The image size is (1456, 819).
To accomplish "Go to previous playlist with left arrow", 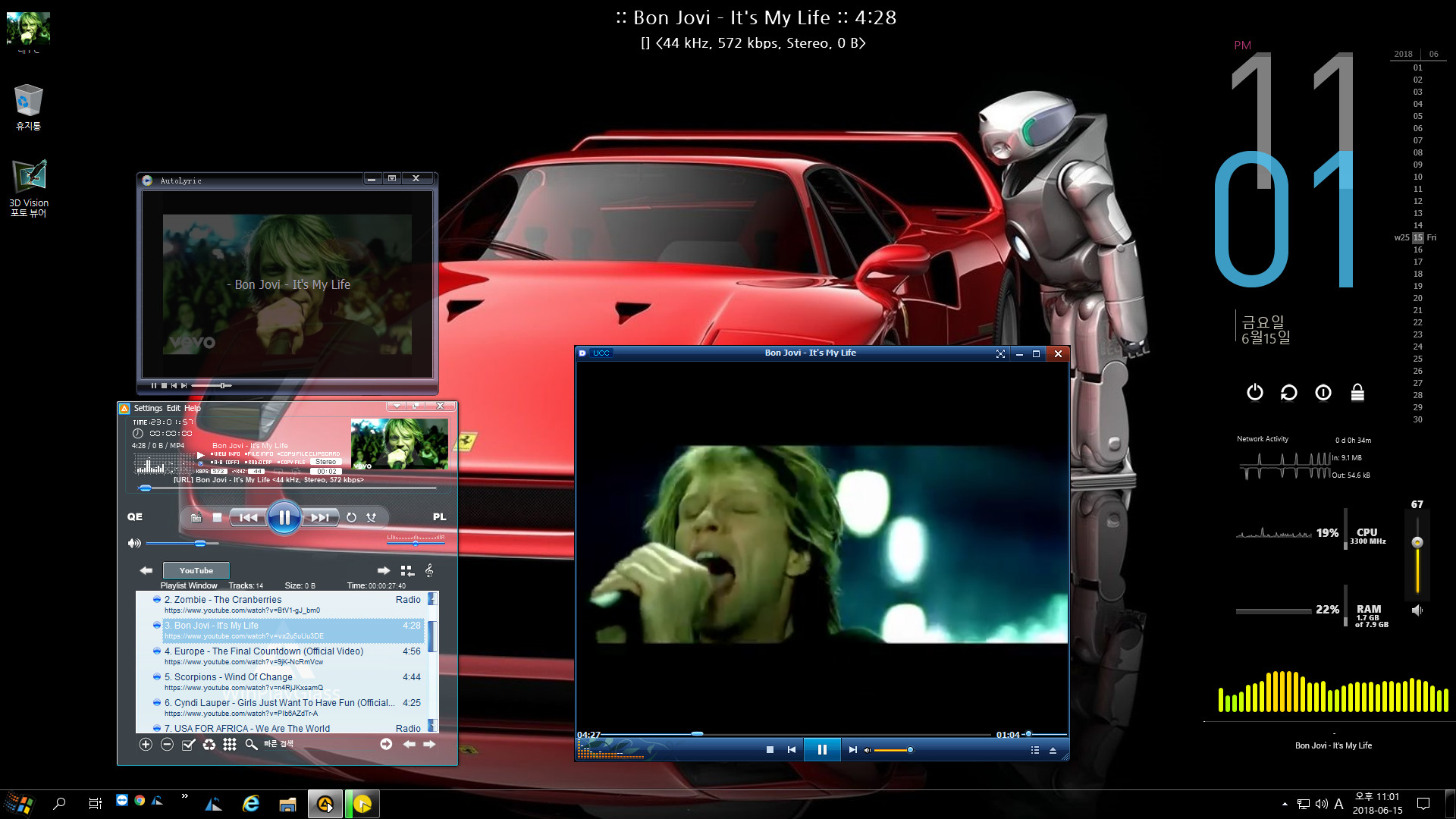I will [x=146, y=570].
